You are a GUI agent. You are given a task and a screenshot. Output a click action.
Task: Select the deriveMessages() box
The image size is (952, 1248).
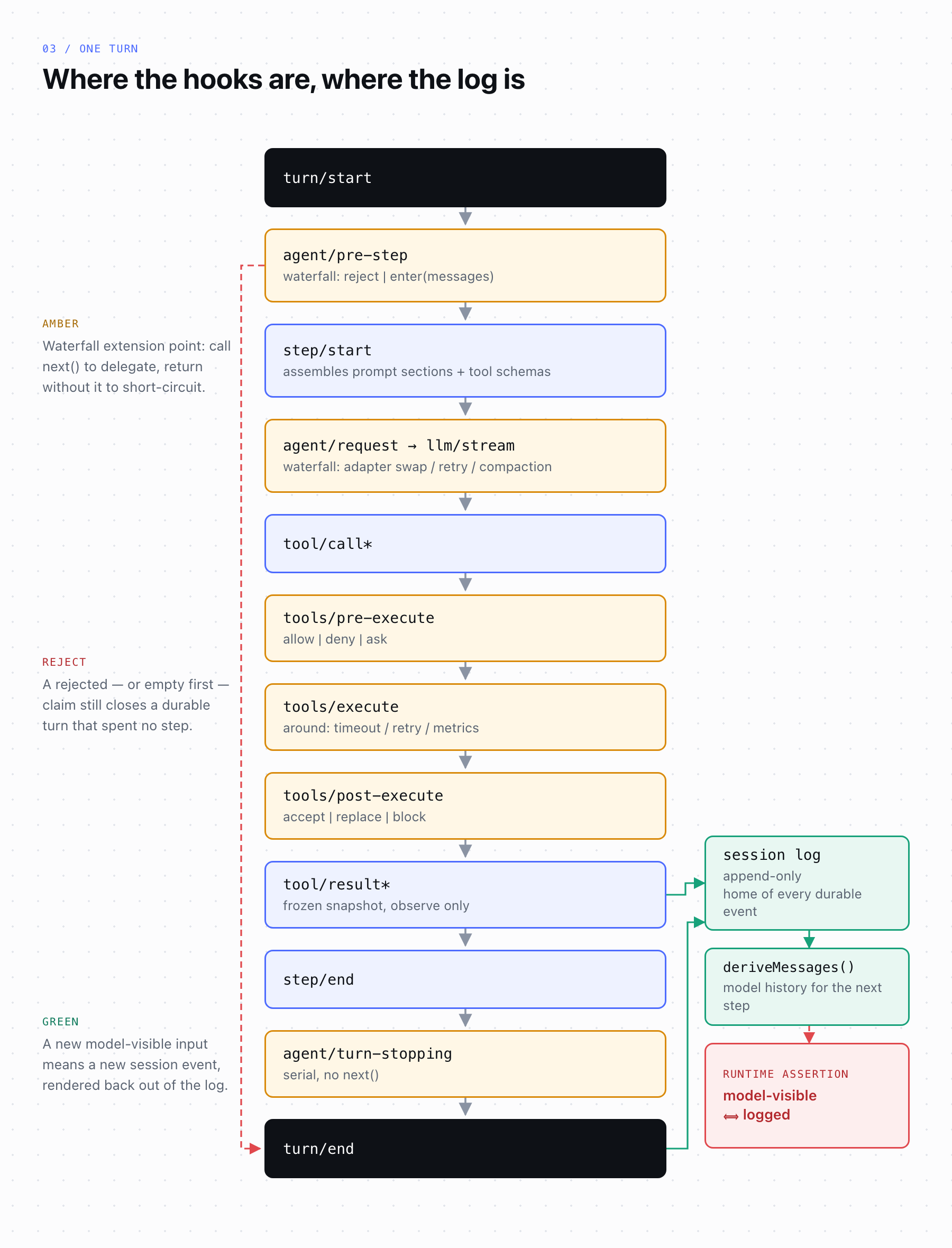[x=807, y=986]
